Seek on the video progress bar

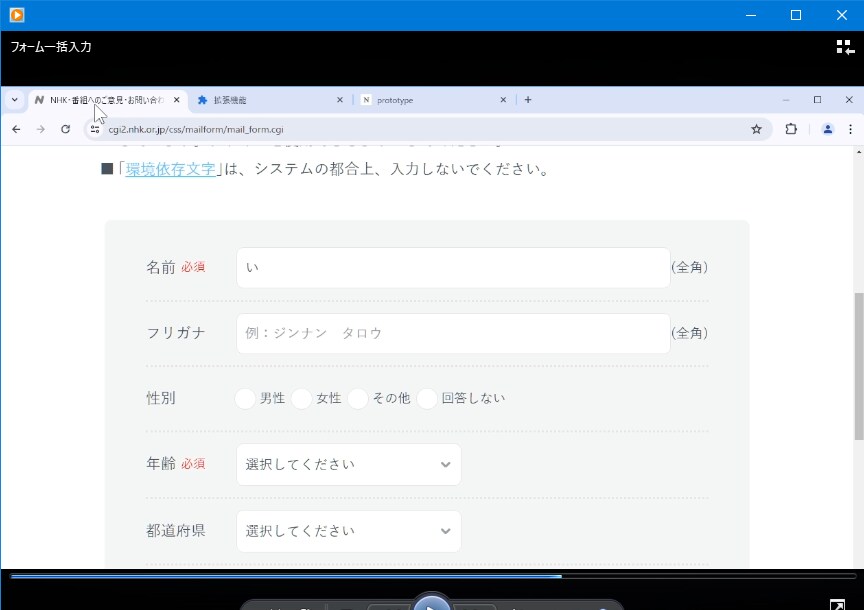433,576
